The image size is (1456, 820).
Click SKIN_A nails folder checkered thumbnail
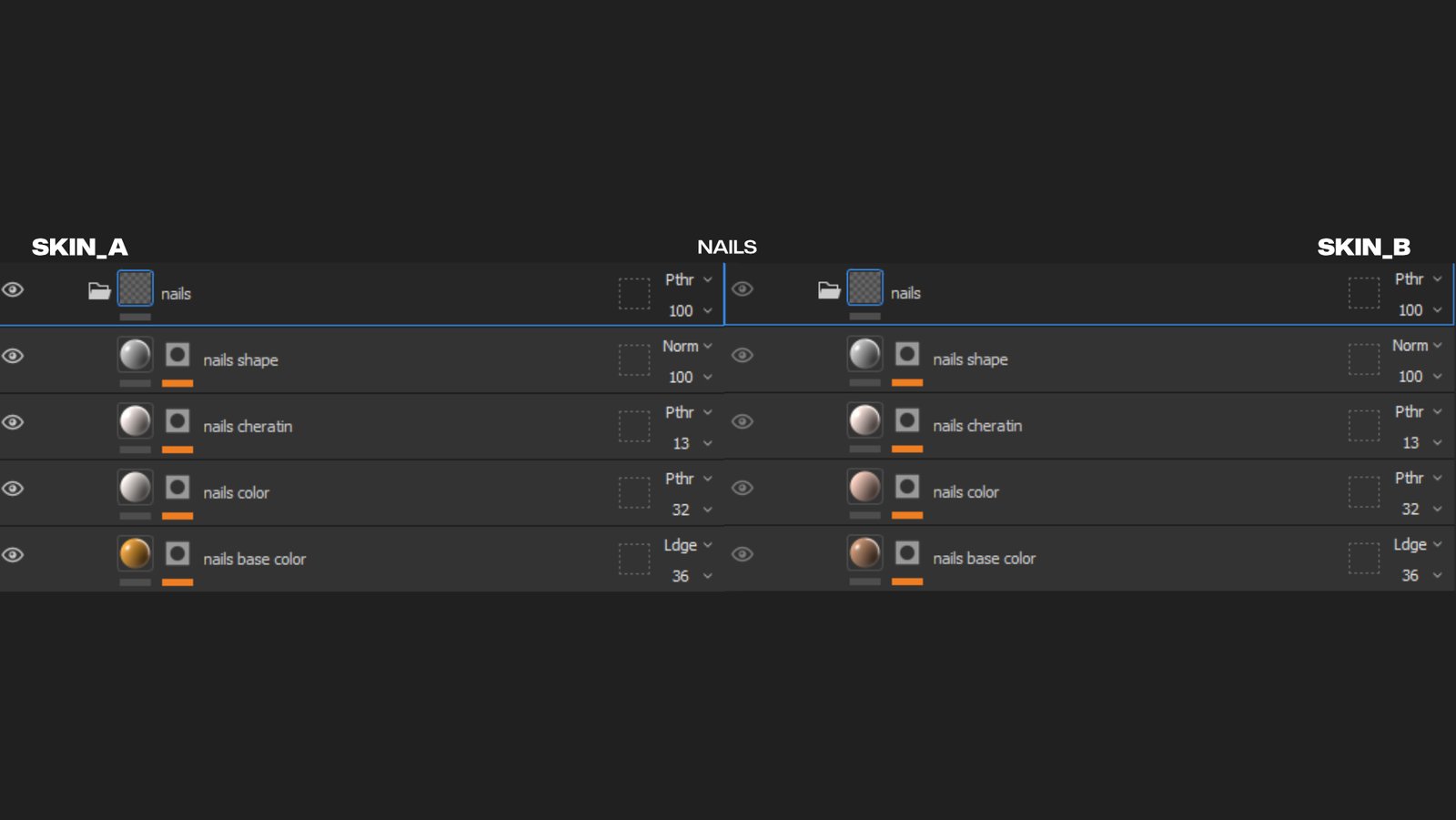pos(136,289)
